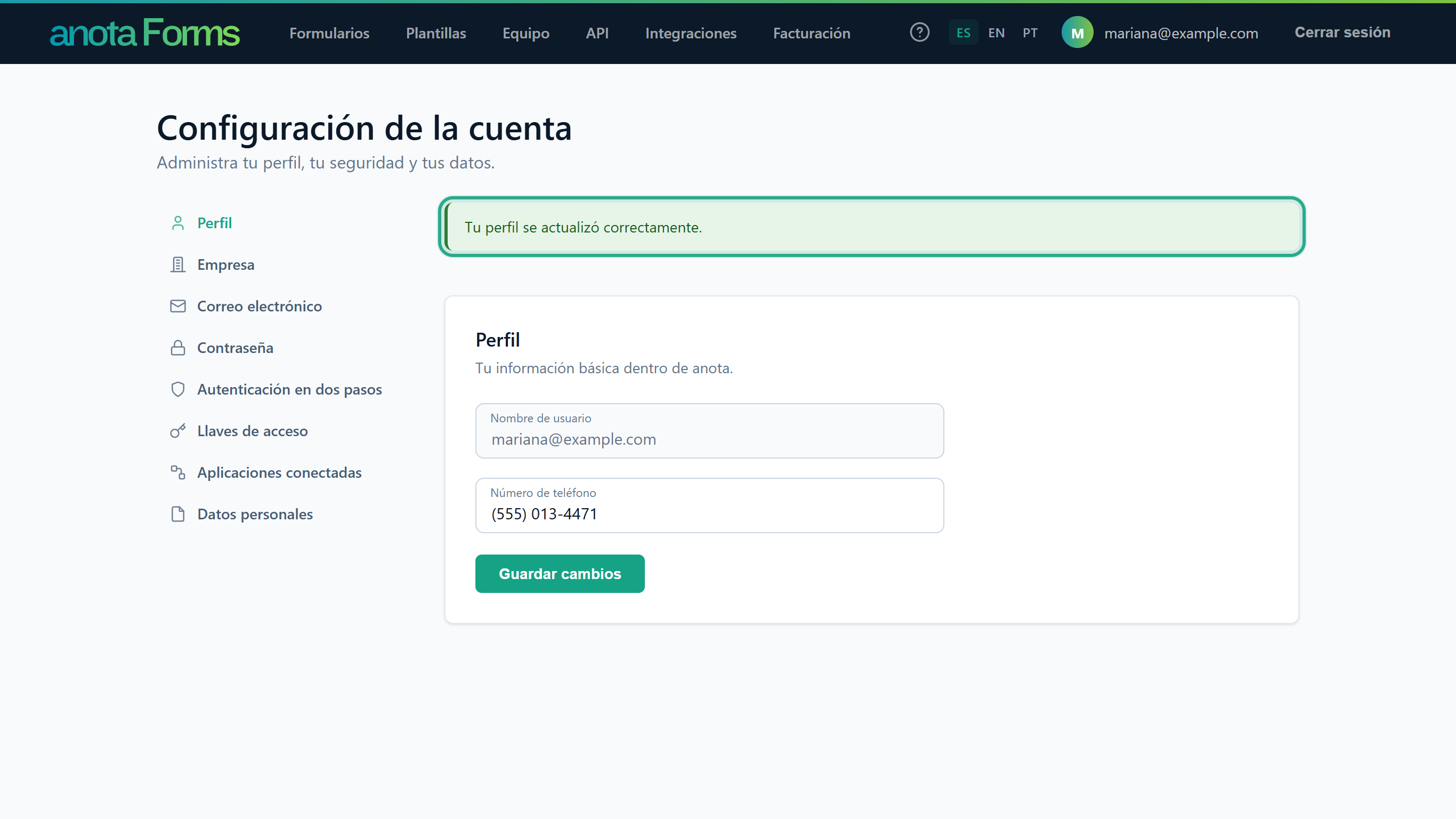Open the help question mark icon
The image size is (1456, 819).
click(x=920, y=33)
